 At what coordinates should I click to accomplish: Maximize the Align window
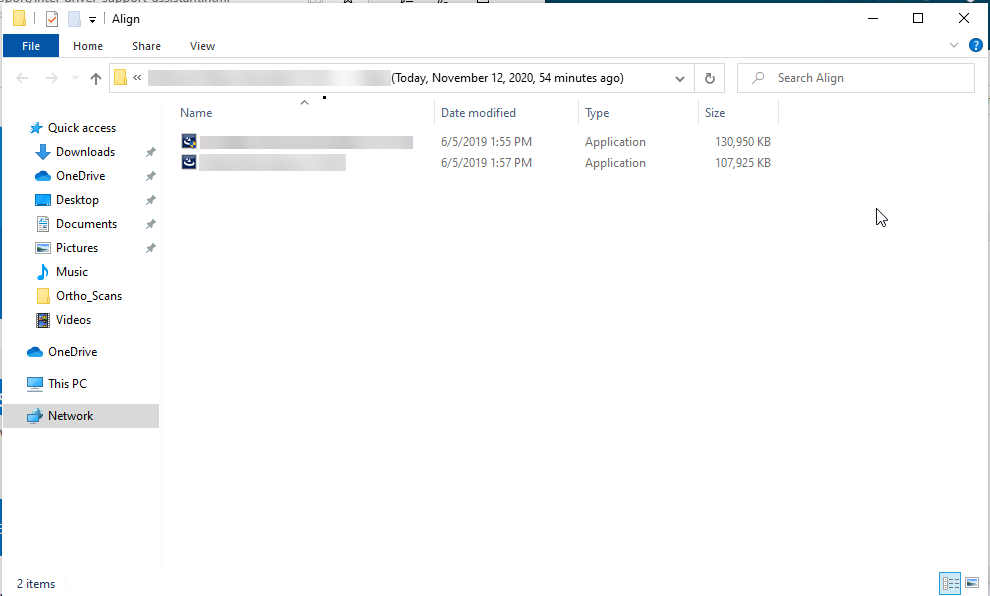(918, 18)
